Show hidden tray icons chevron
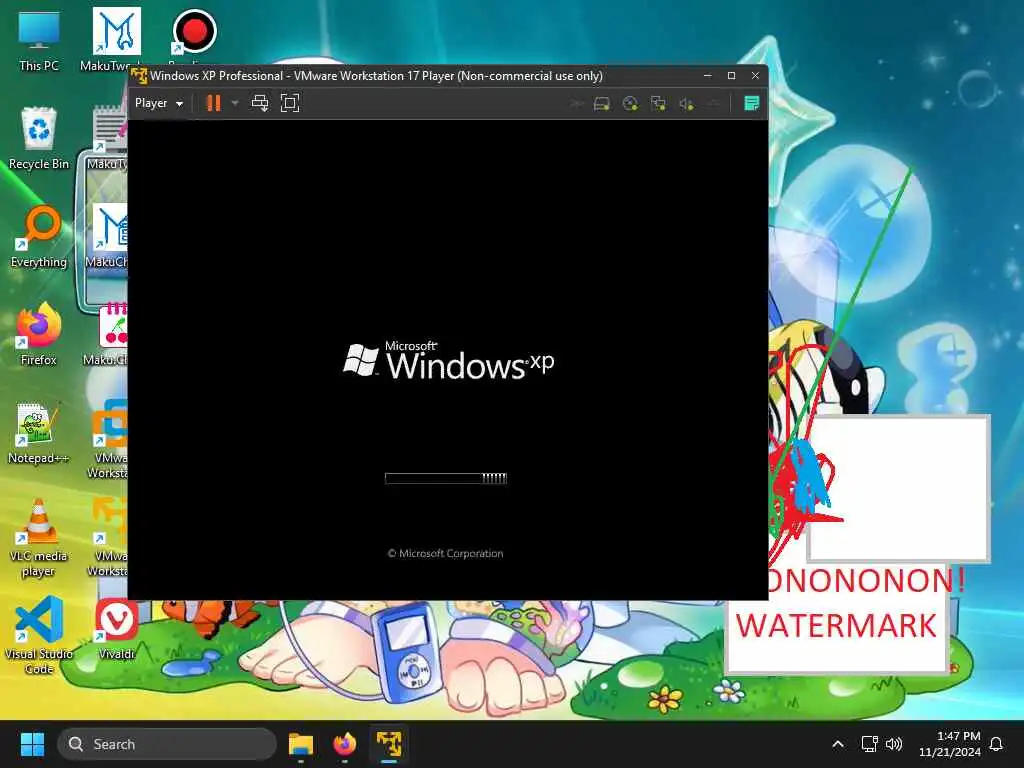The width and height of the screenshot is (1024, 768). 838,744
